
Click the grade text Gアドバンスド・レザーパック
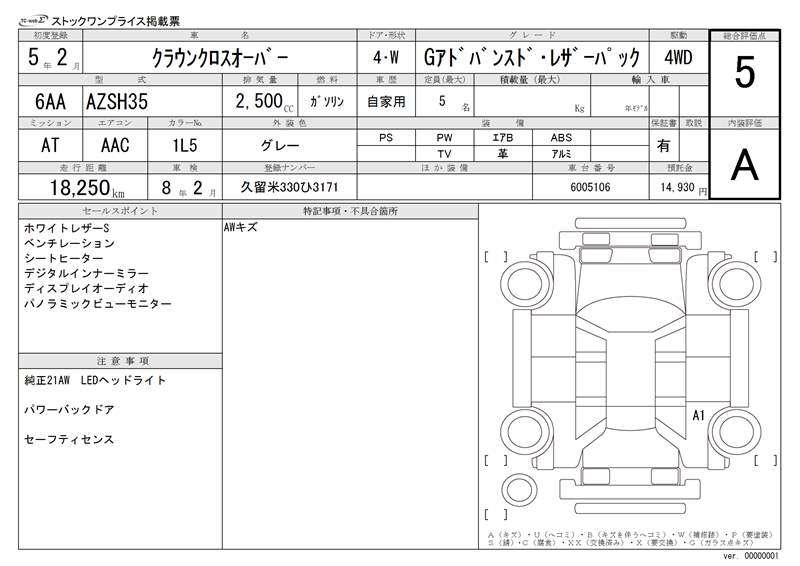(x=531, y=57)
